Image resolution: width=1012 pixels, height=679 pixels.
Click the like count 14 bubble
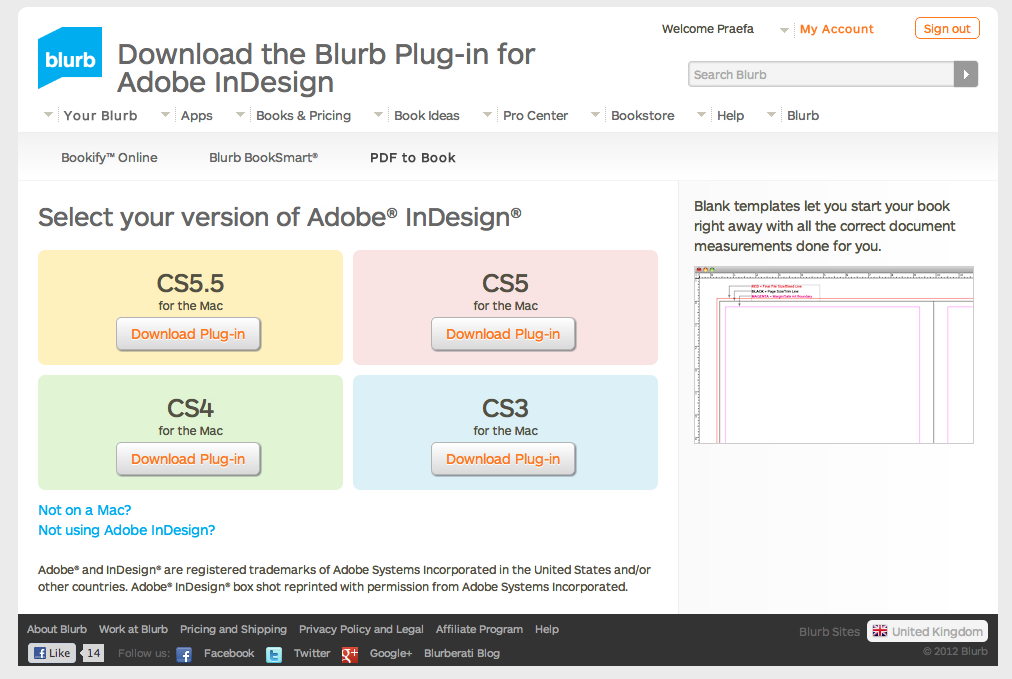click(x=92, y=653)
